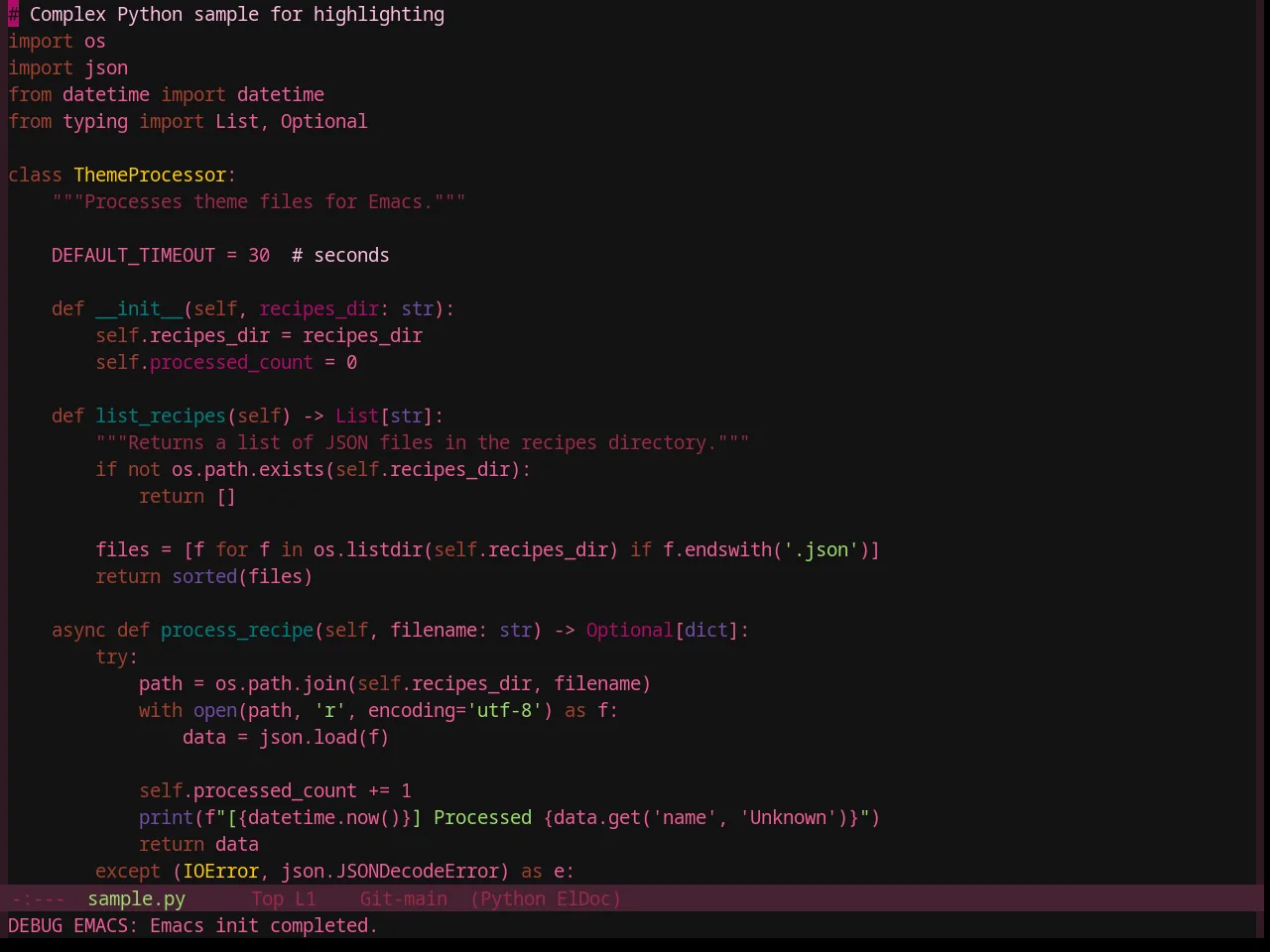Click the "self.recipes_dir = recipes_dir" line
Screen dimensions: 1270x952
point(259,335)
